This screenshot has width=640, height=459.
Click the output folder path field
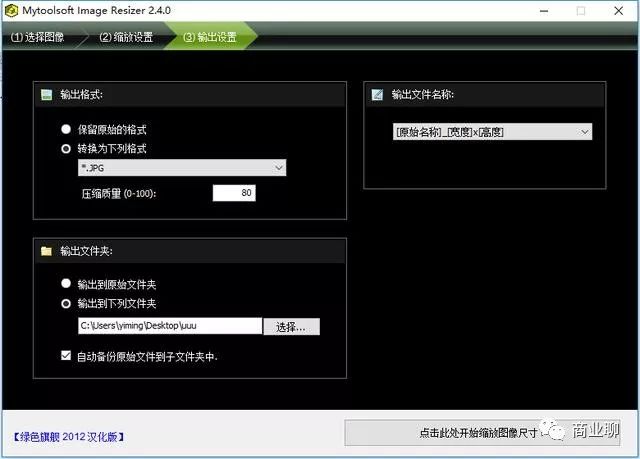(x=170, y=326)
